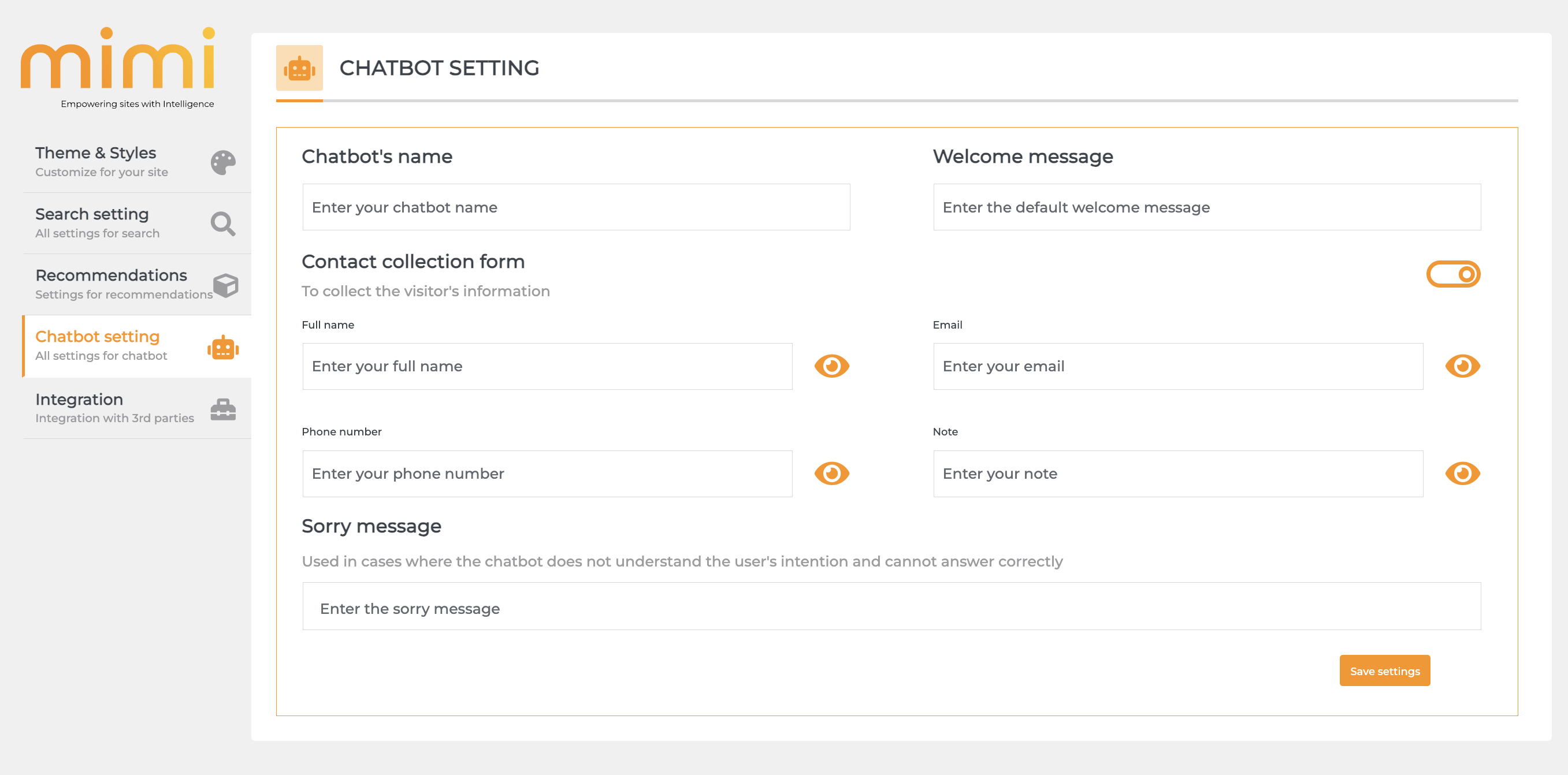
Task: Hide the Phone number field via eye icon
Action: point(831,474)
